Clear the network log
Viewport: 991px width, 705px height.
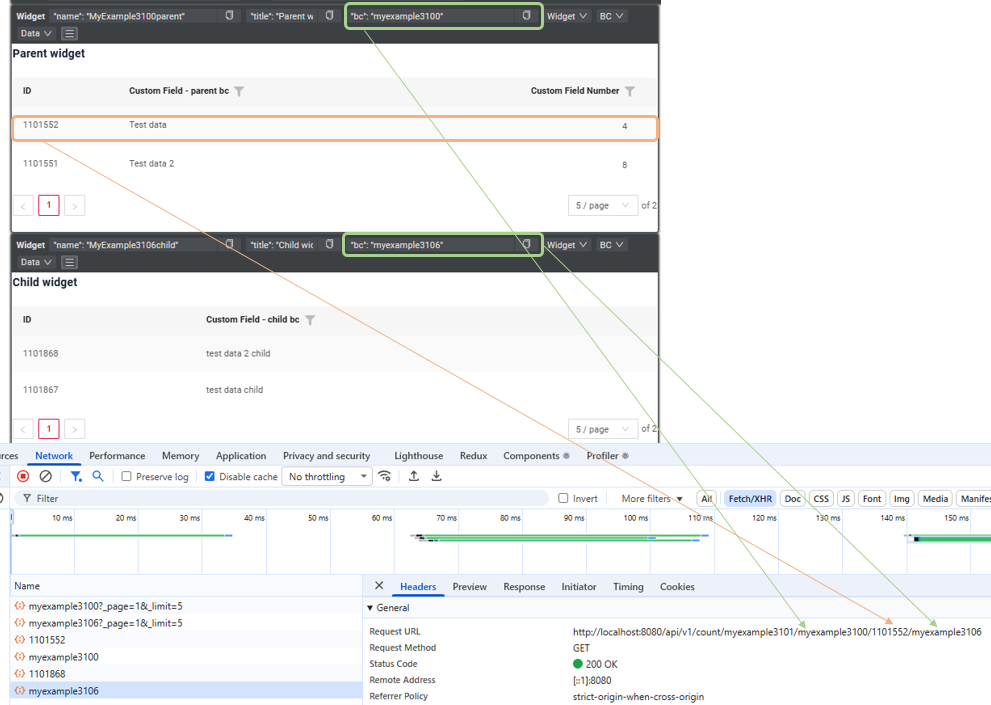pos(45,476)
